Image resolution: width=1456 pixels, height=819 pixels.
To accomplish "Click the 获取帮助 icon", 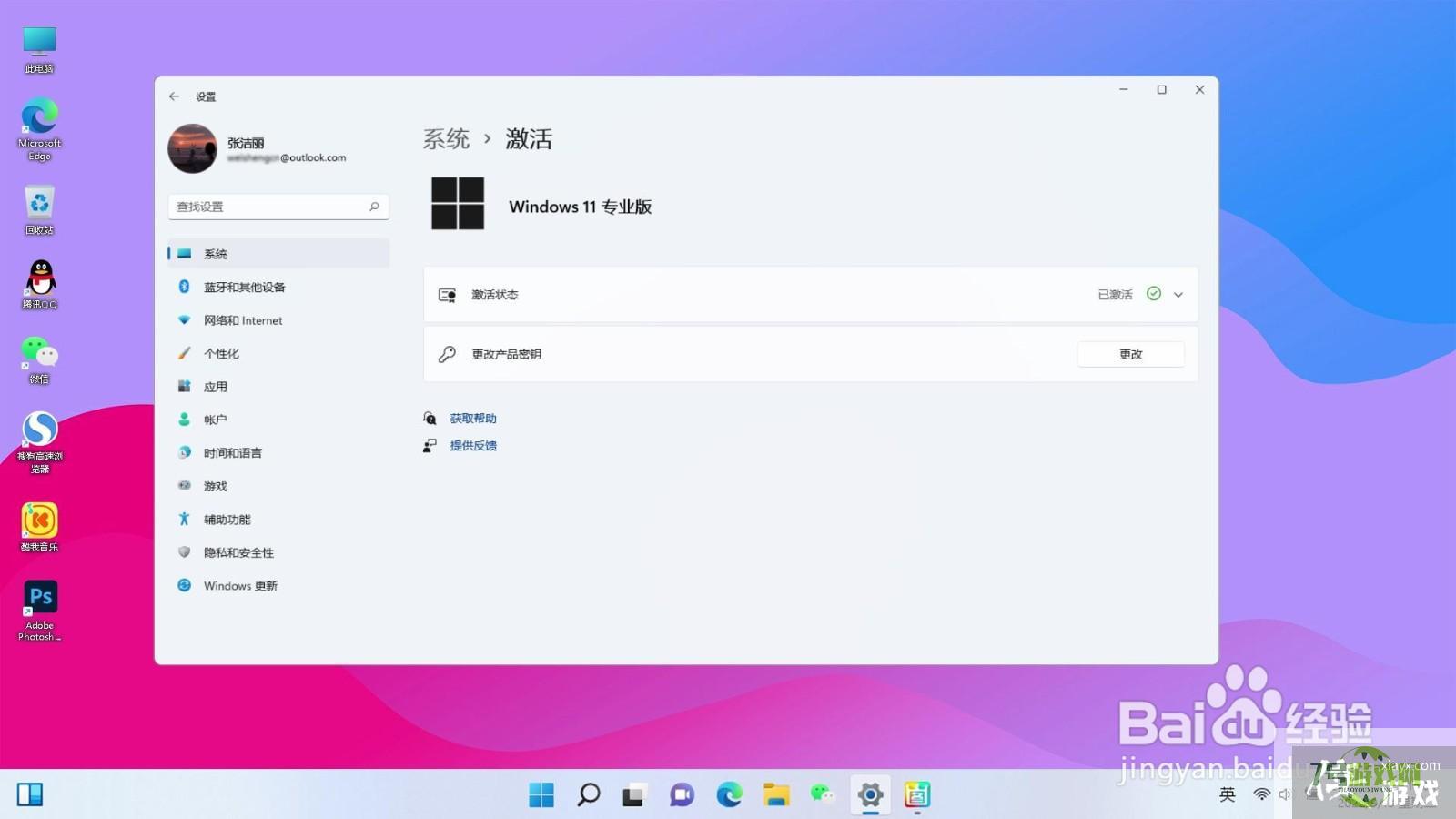I will pyautogui.click(x=430, y=419).
